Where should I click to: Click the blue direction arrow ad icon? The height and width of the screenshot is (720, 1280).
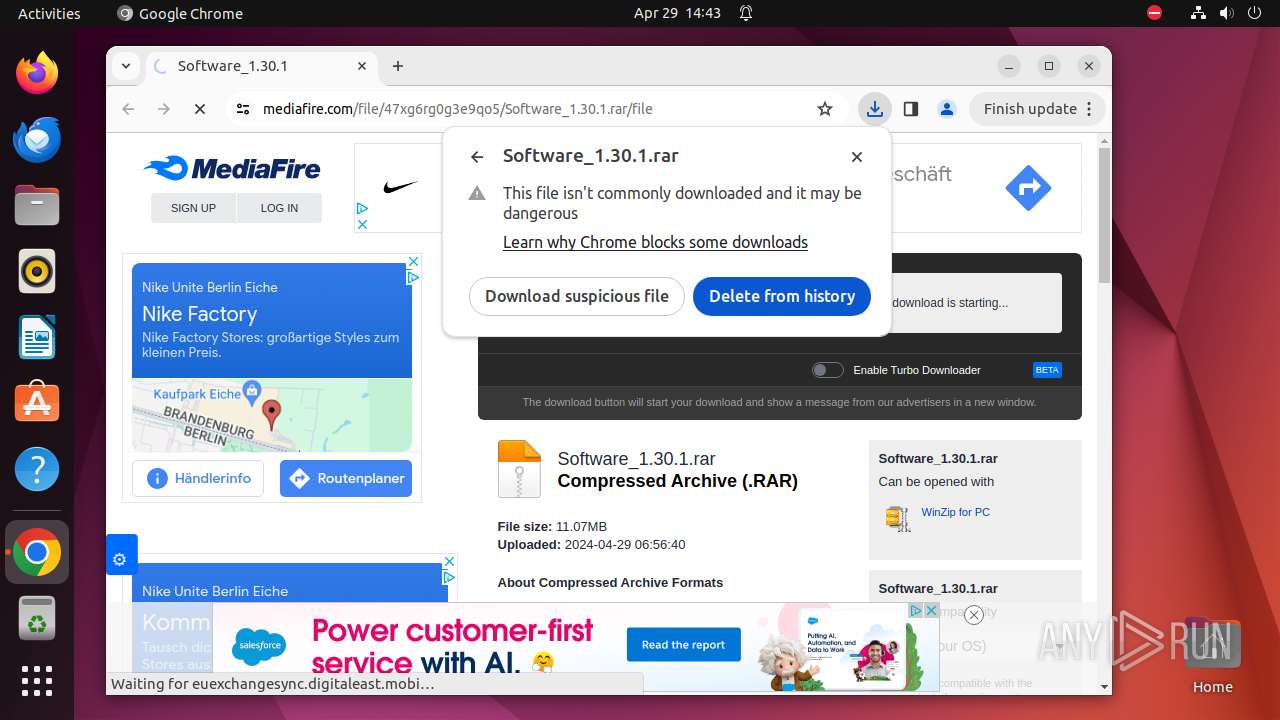(1028, 188)
